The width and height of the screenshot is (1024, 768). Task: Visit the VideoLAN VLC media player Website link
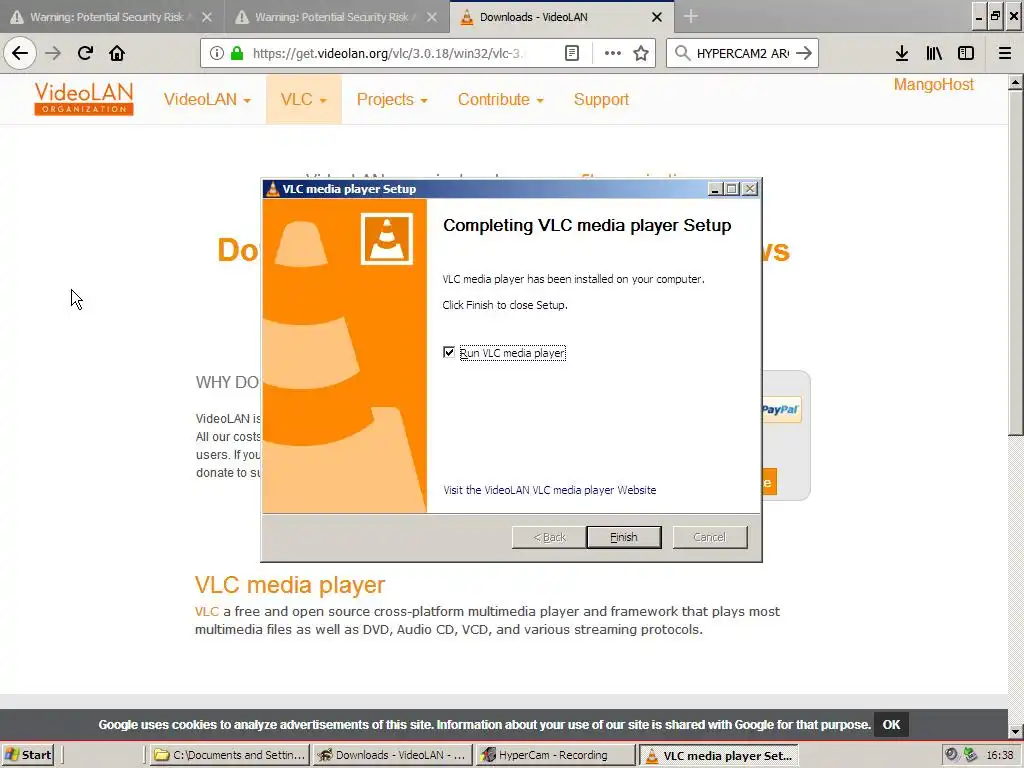tap(550, 490)
